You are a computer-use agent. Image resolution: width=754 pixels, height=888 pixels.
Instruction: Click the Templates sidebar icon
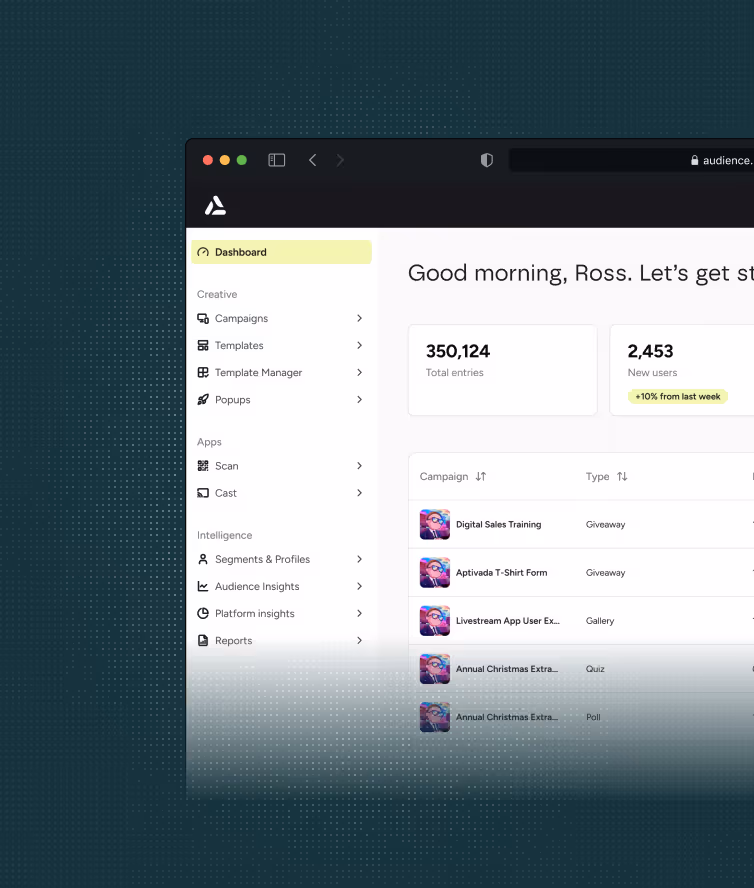click(203, 345)
